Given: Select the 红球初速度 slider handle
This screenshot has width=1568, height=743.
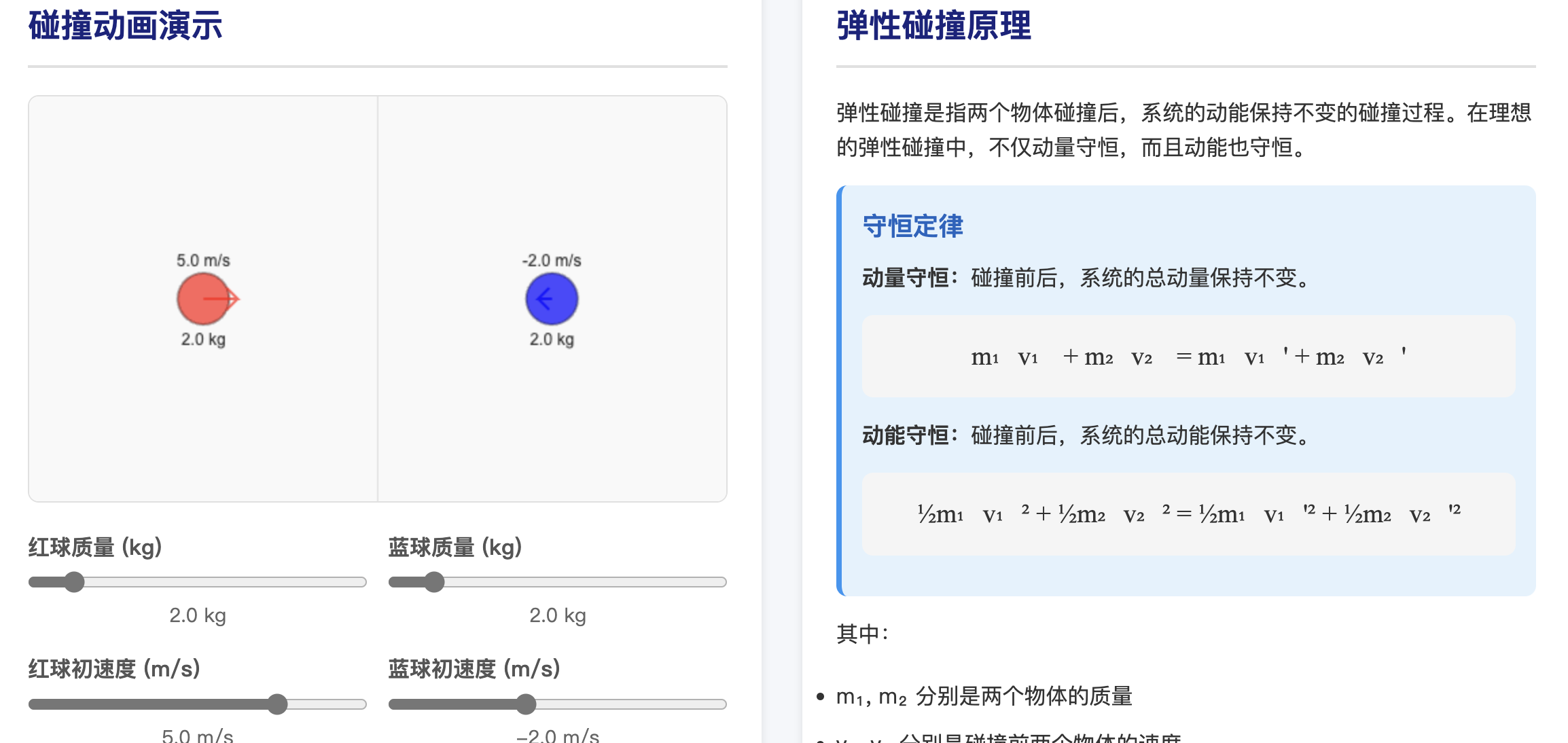Looking at the screenshot, I should [277, 706].
